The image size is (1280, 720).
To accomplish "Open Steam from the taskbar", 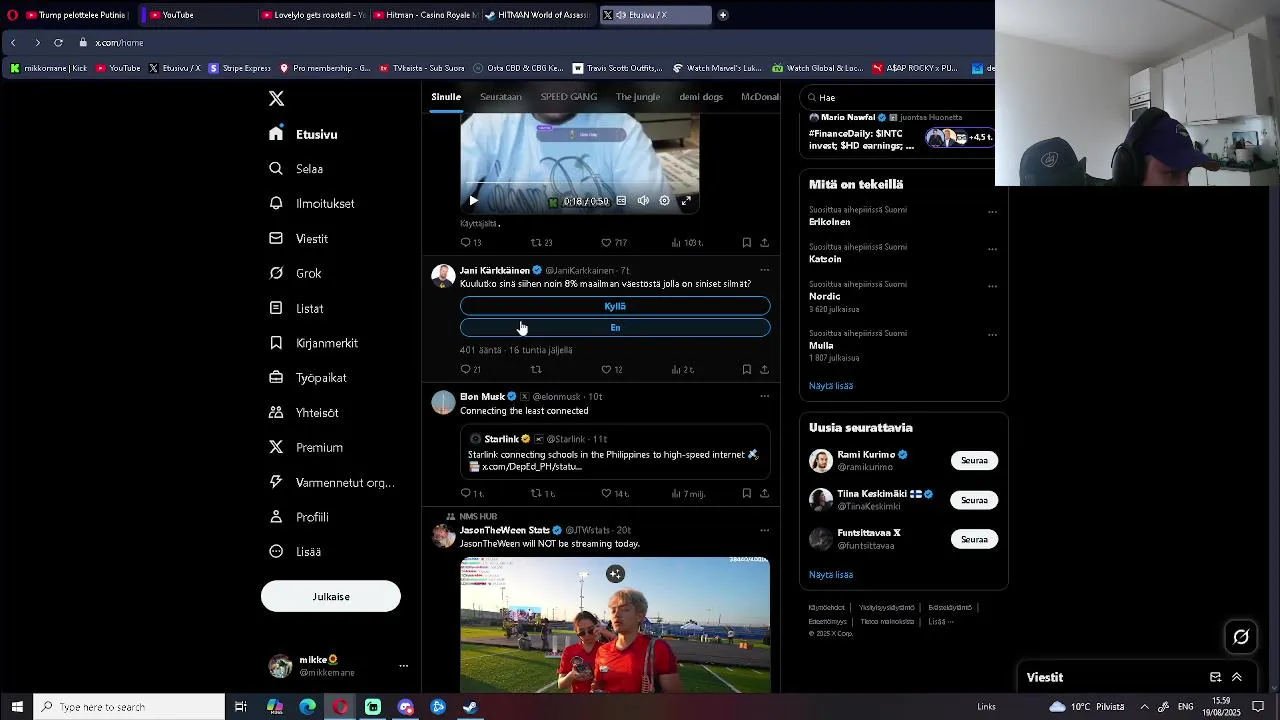I will pyautogui.click(x=470, y=707).
